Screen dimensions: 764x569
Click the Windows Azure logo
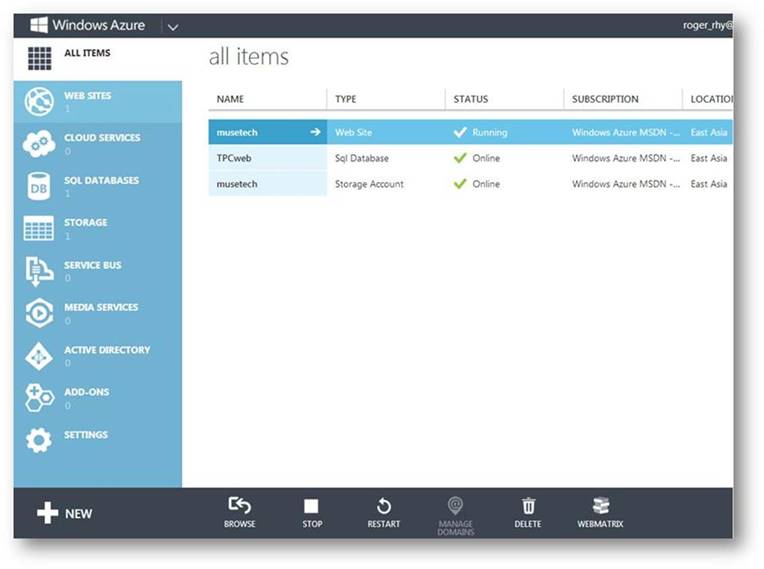pos(88,25)
